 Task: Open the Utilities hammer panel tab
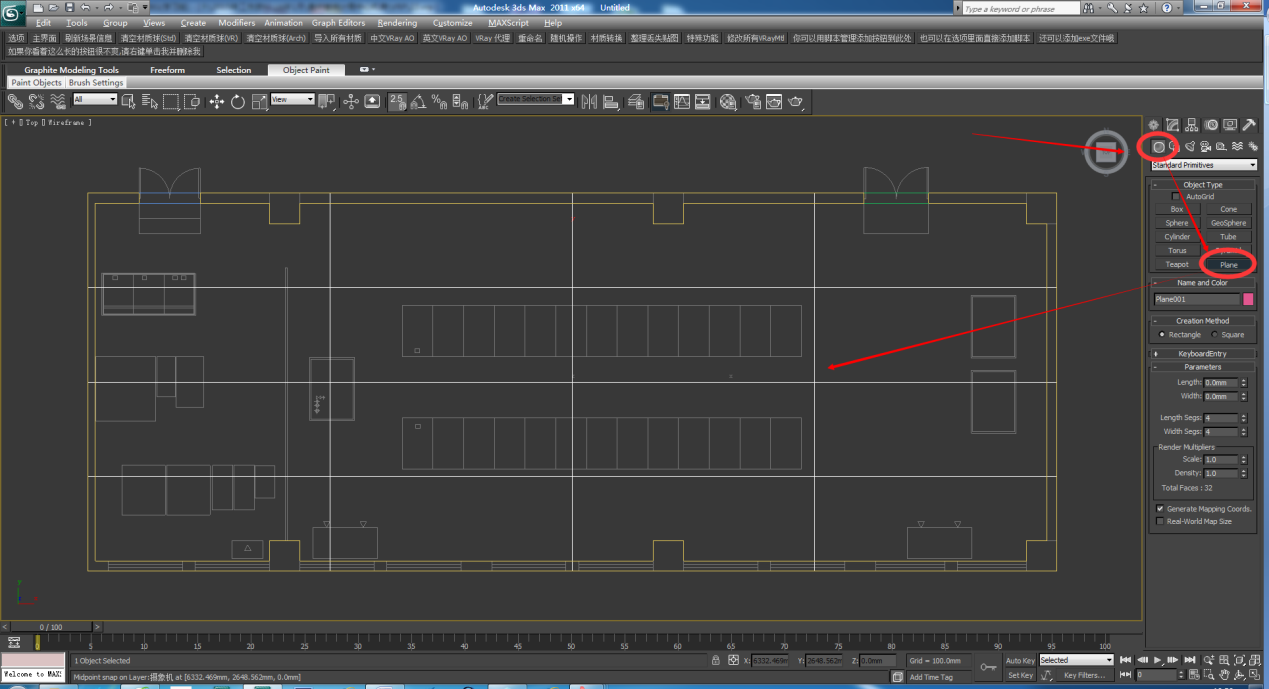1249,125
